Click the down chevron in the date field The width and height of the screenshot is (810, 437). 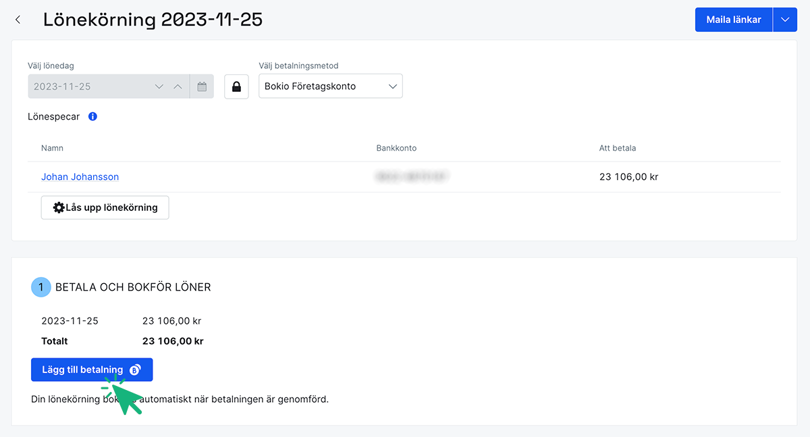(159, 87)
